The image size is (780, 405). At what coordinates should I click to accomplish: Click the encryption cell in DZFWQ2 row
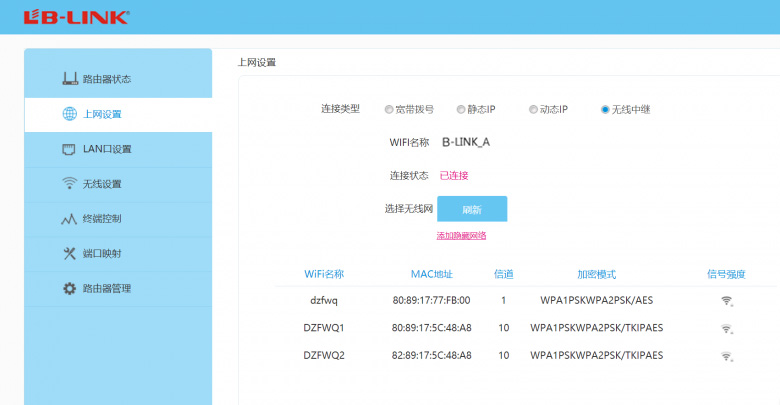point(596,355)
